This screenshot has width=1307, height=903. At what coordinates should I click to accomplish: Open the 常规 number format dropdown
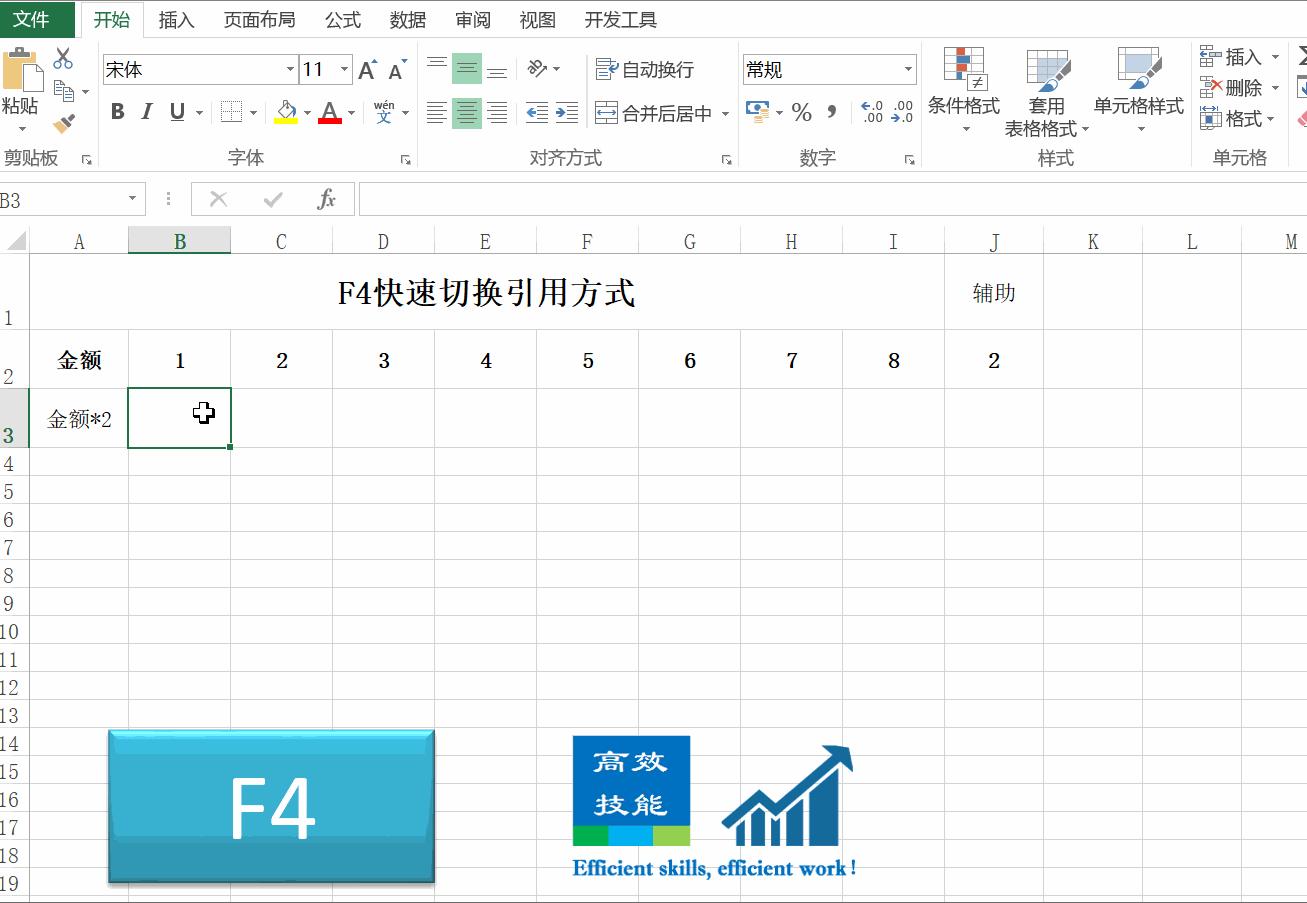click(x=908, y=69)
